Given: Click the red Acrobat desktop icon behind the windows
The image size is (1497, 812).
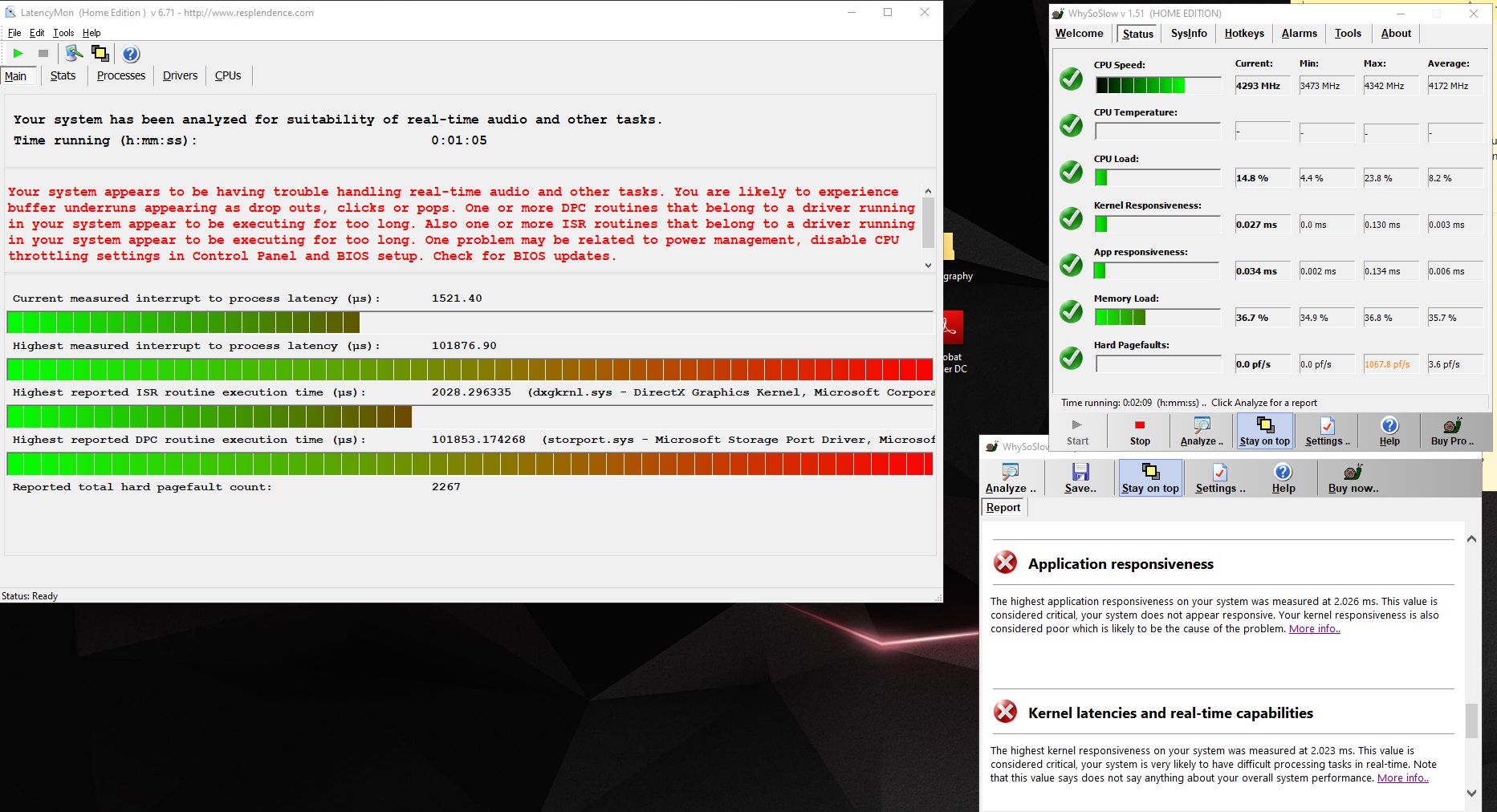Looking at the screenshot, I should pyautogui.click(x=953, y=327).
